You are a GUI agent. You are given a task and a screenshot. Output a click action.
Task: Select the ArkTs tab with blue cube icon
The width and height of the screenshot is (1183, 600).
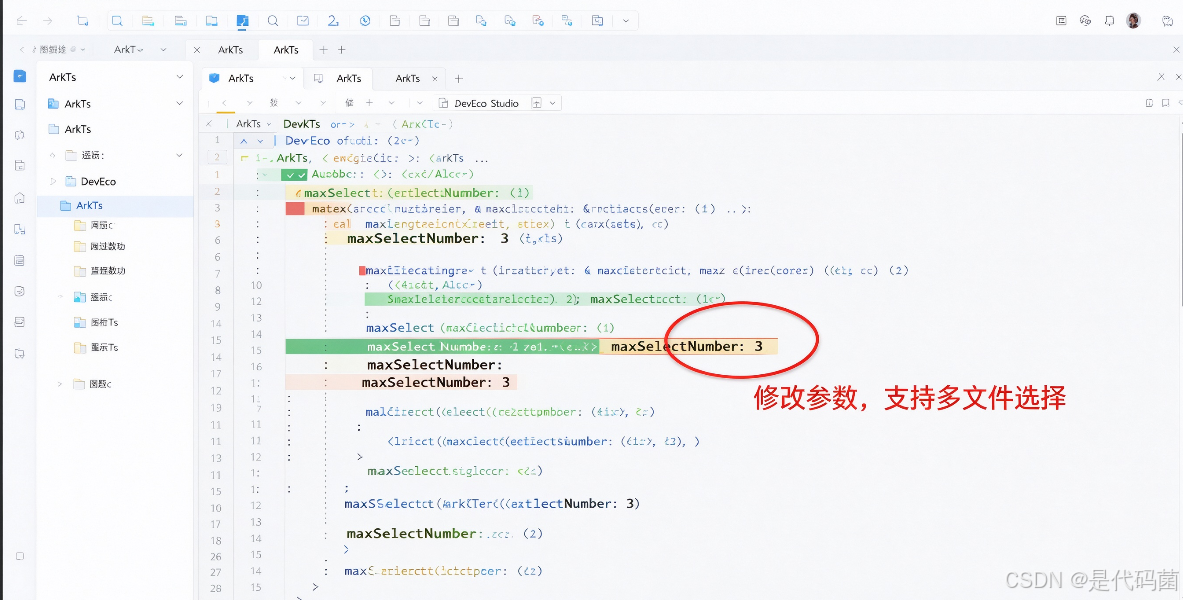click(x=241, y=78)
